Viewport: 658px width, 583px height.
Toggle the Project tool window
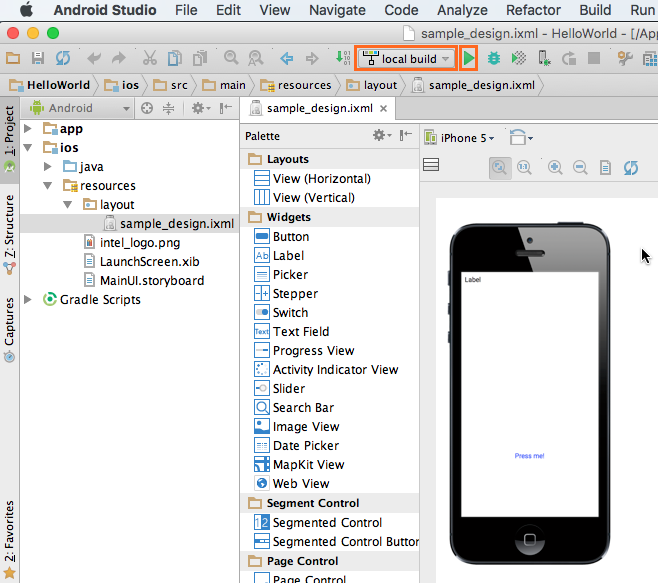point(9,138)
